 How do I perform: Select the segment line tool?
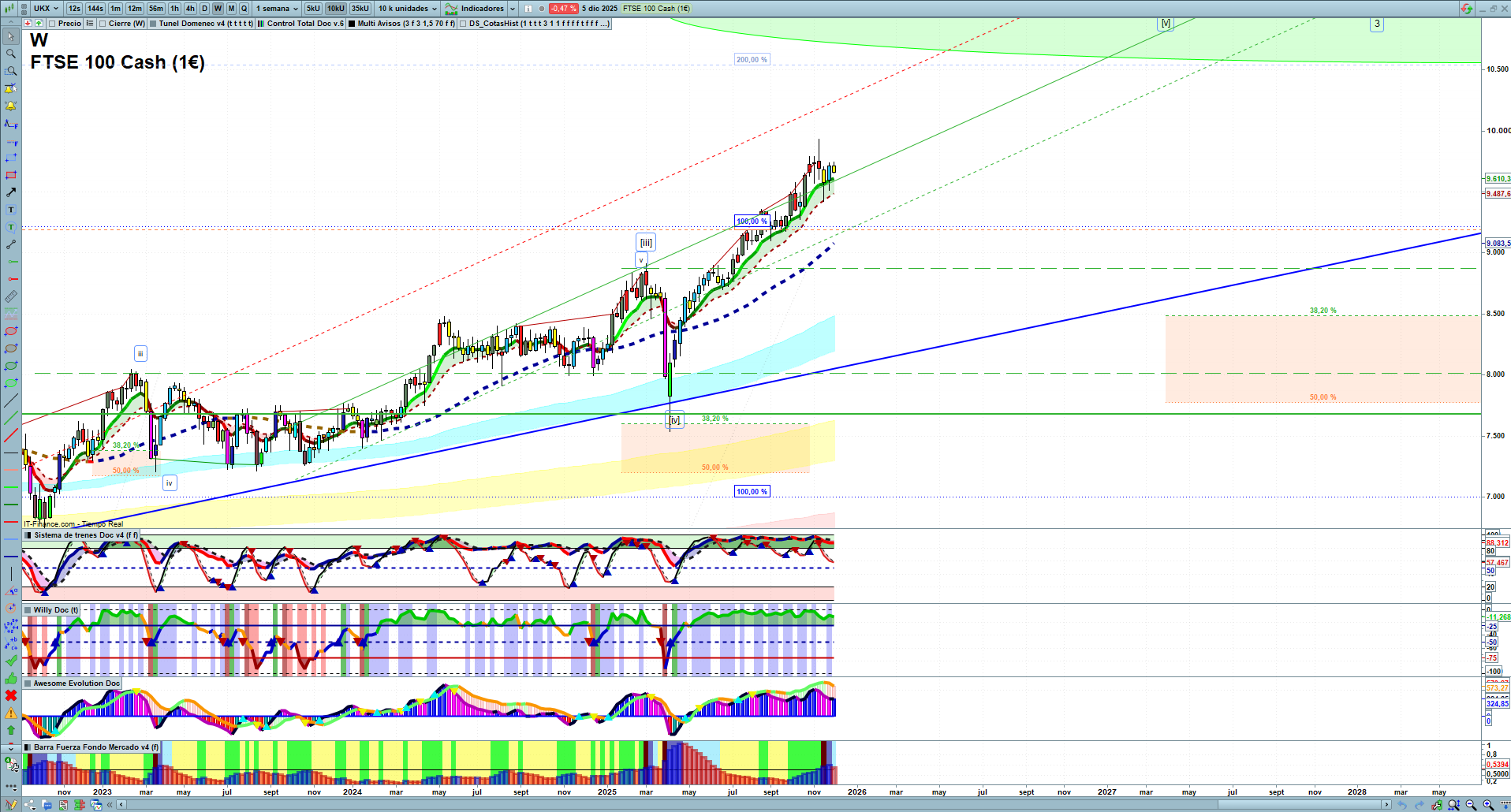[x=10, y=244]
